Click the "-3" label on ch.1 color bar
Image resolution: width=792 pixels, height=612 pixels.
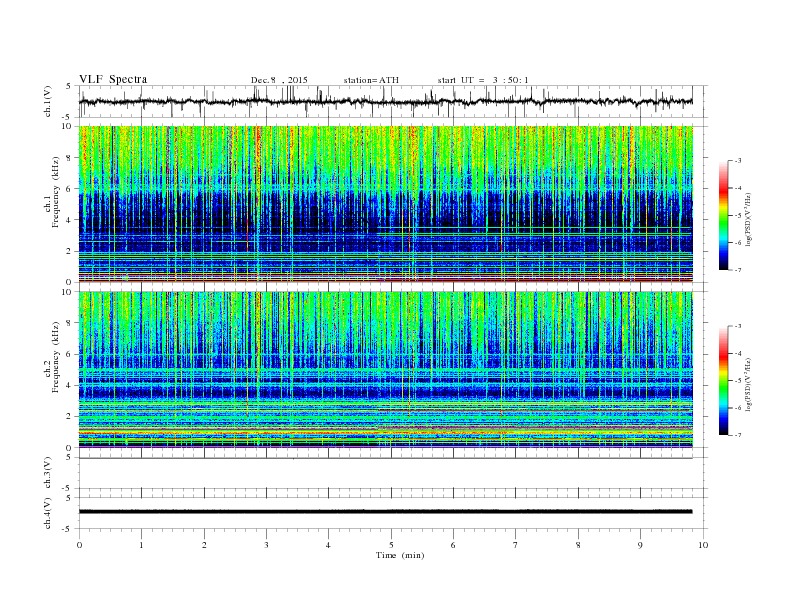pos(737,161)
